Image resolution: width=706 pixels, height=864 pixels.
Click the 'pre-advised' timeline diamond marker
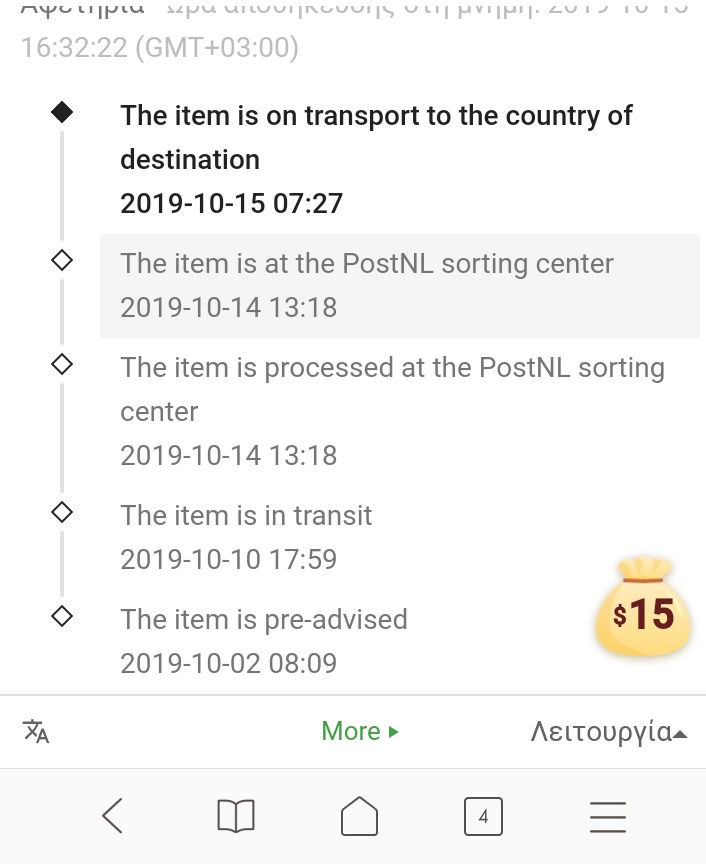coord(62,616)
